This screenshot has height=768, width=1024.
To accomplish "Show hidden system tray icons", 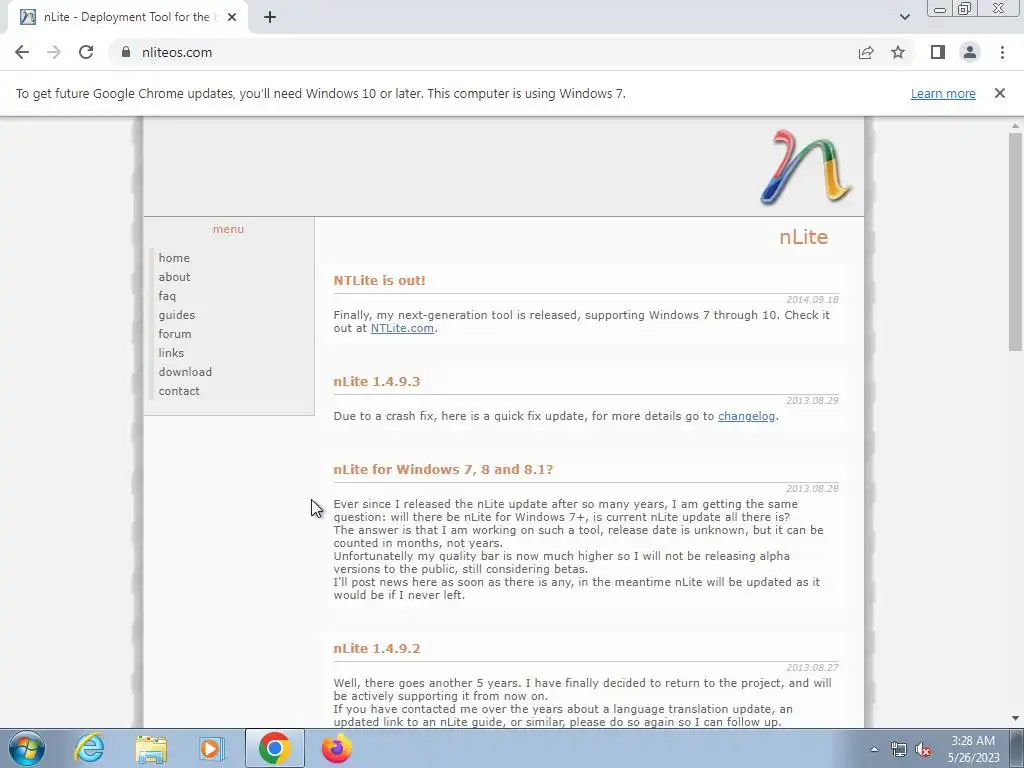I will click(874, 749).
